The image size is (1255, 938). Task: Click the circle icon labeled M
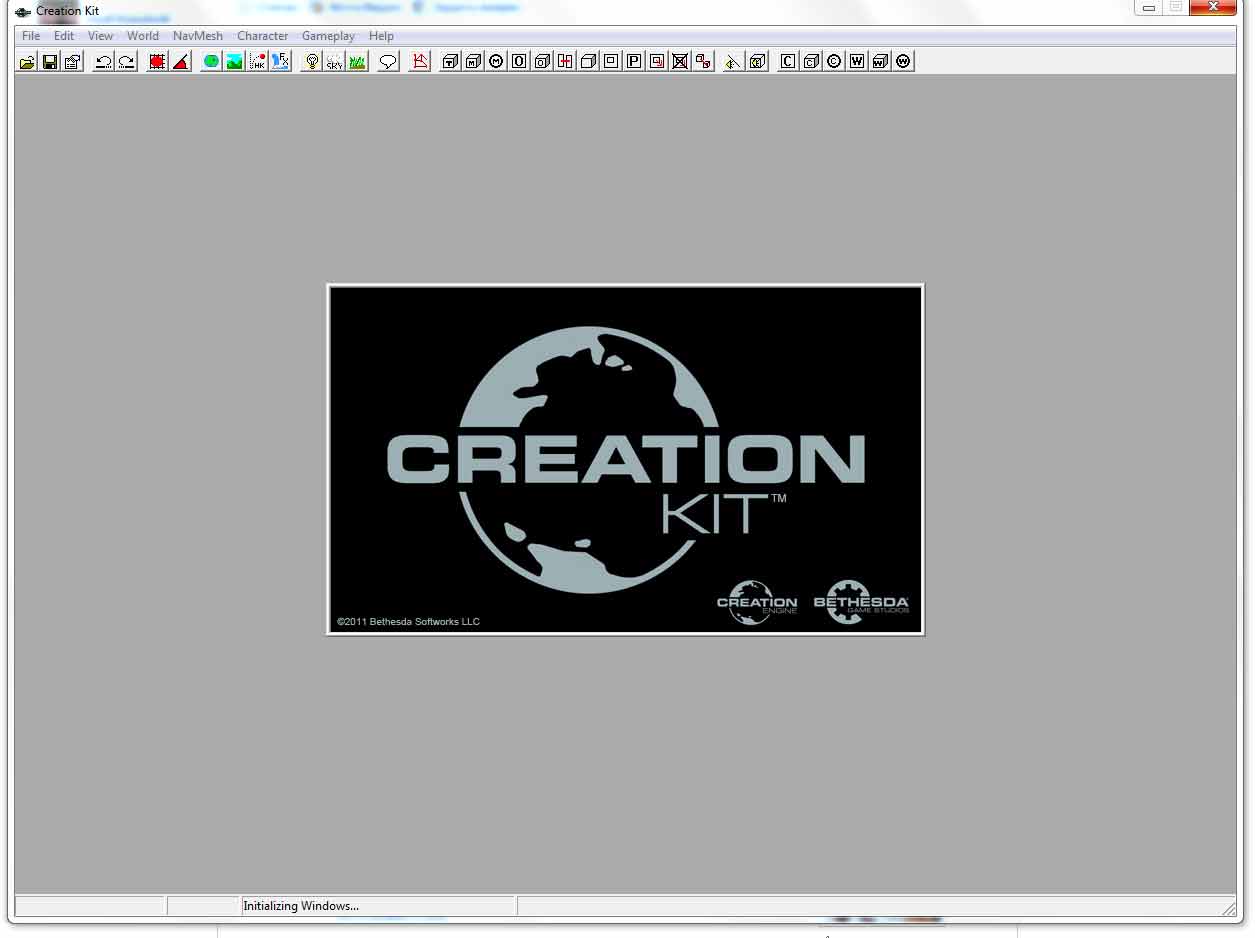click(x=496, y=62)
